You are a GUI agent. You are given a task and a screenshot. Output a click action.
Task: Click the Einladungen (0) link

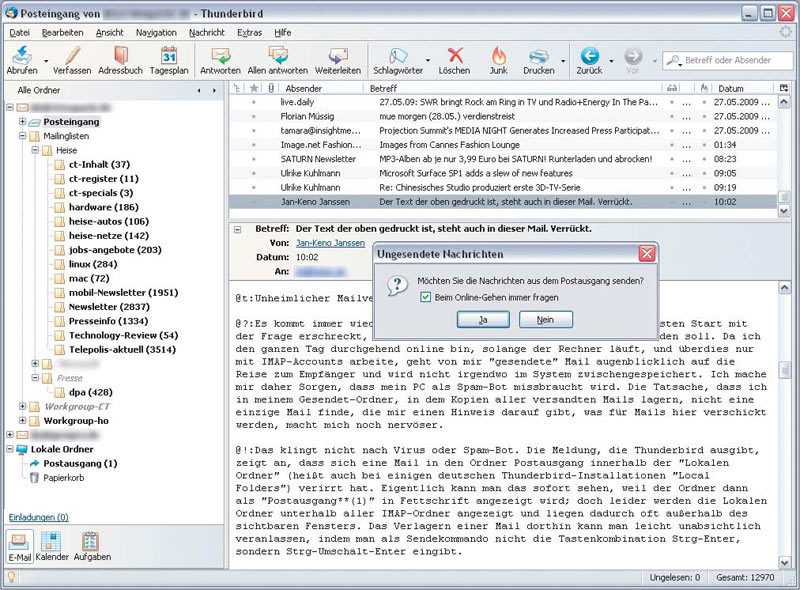coord(38,517)
